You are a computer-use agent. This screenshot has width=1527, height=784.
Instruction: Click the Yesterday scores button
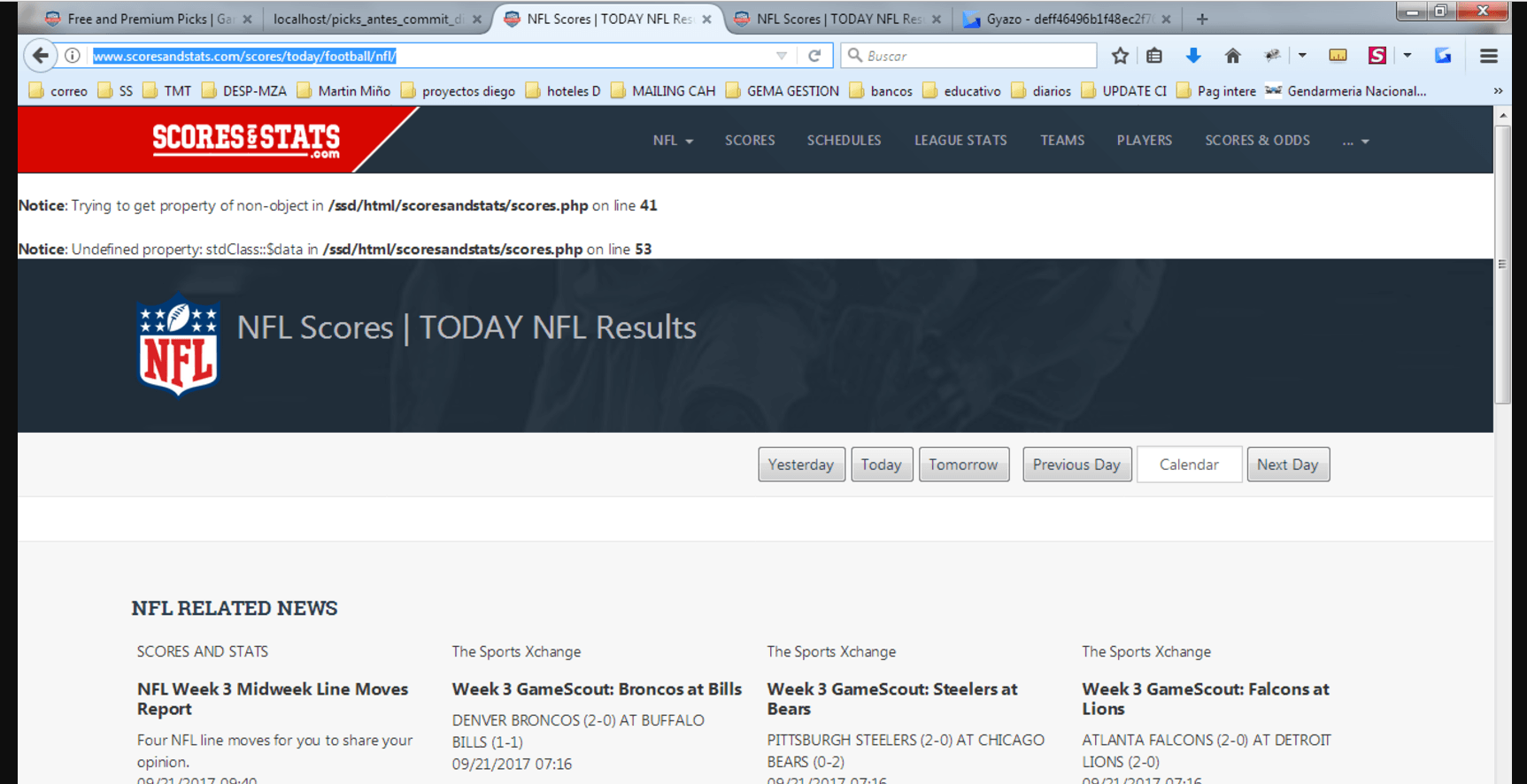(x=801, y=465)
